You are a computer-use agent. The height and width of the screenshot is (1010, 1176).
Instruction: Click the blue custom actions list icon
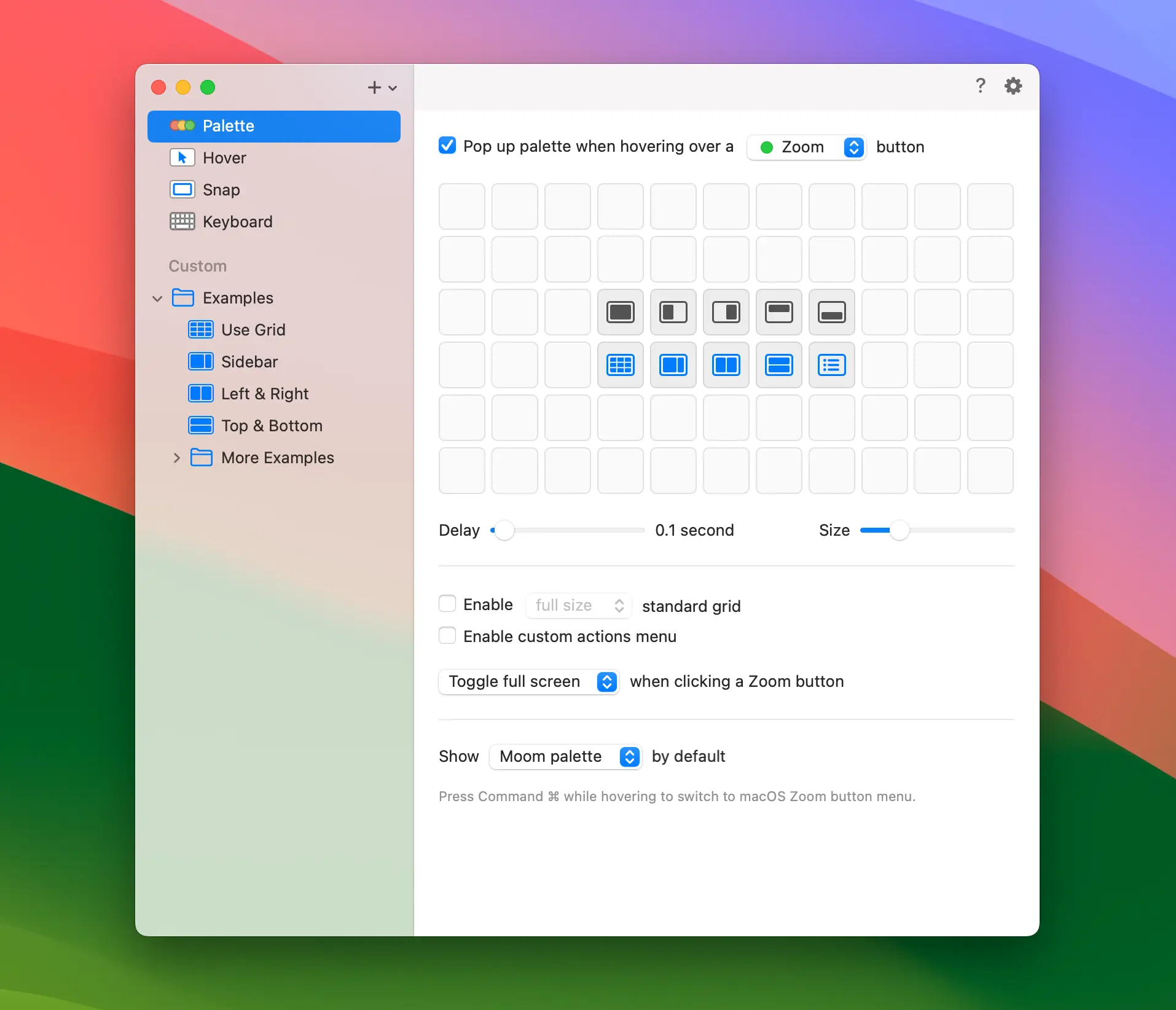831,365
